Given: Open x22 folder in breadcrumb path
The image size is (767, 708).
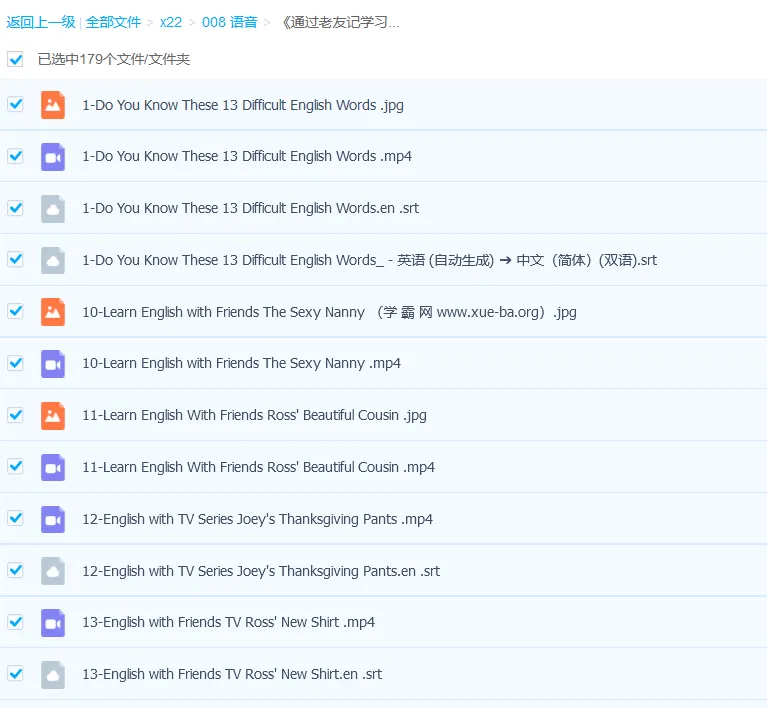Looking at the screenshot, I should pos(171,22).
